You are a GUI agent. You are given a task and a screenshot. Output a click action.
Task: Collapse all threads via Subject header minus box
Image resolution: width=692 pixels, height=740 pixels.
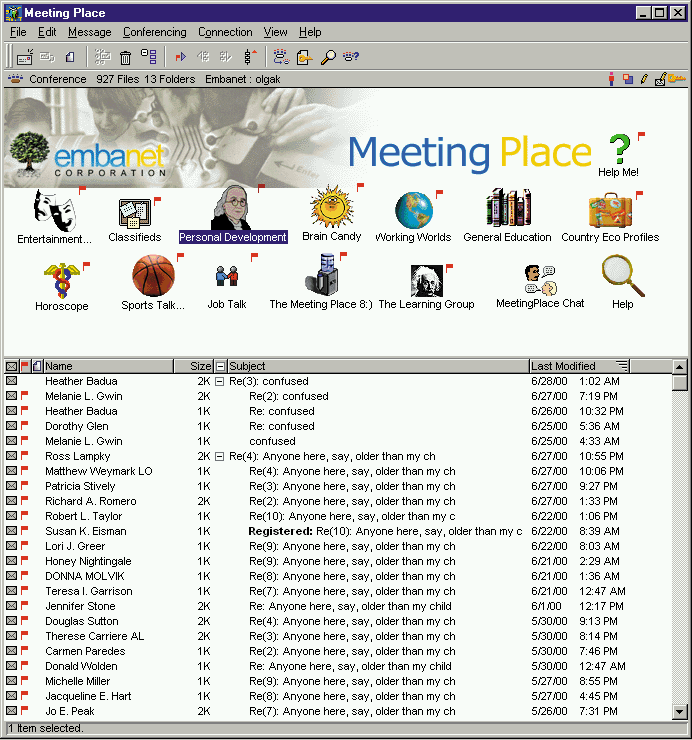220,366
